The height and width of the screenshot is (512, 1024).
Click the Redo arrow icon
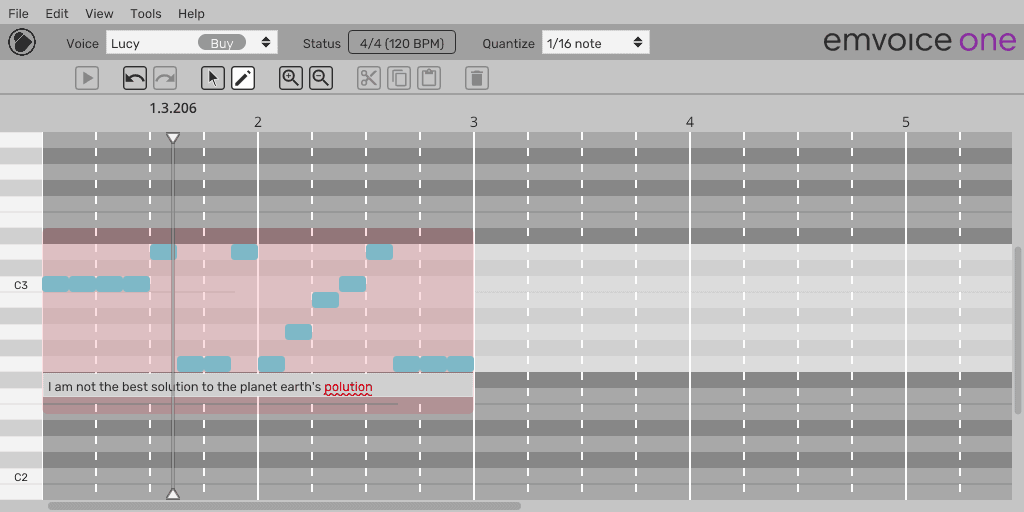[165, 77]
